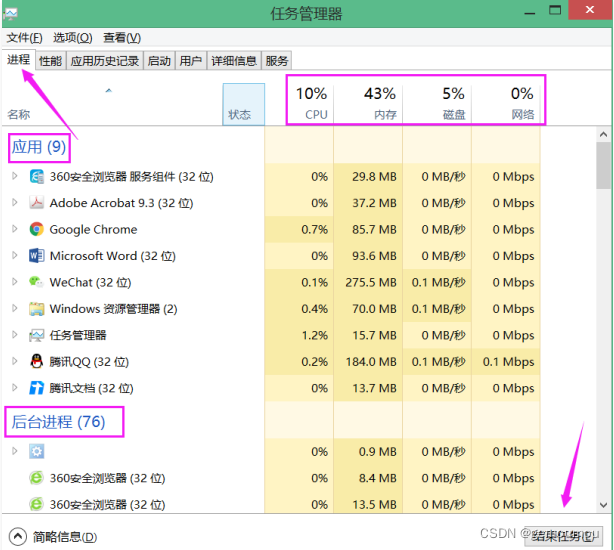
Task: Sort processes by 网络 column
Action: 506,104
